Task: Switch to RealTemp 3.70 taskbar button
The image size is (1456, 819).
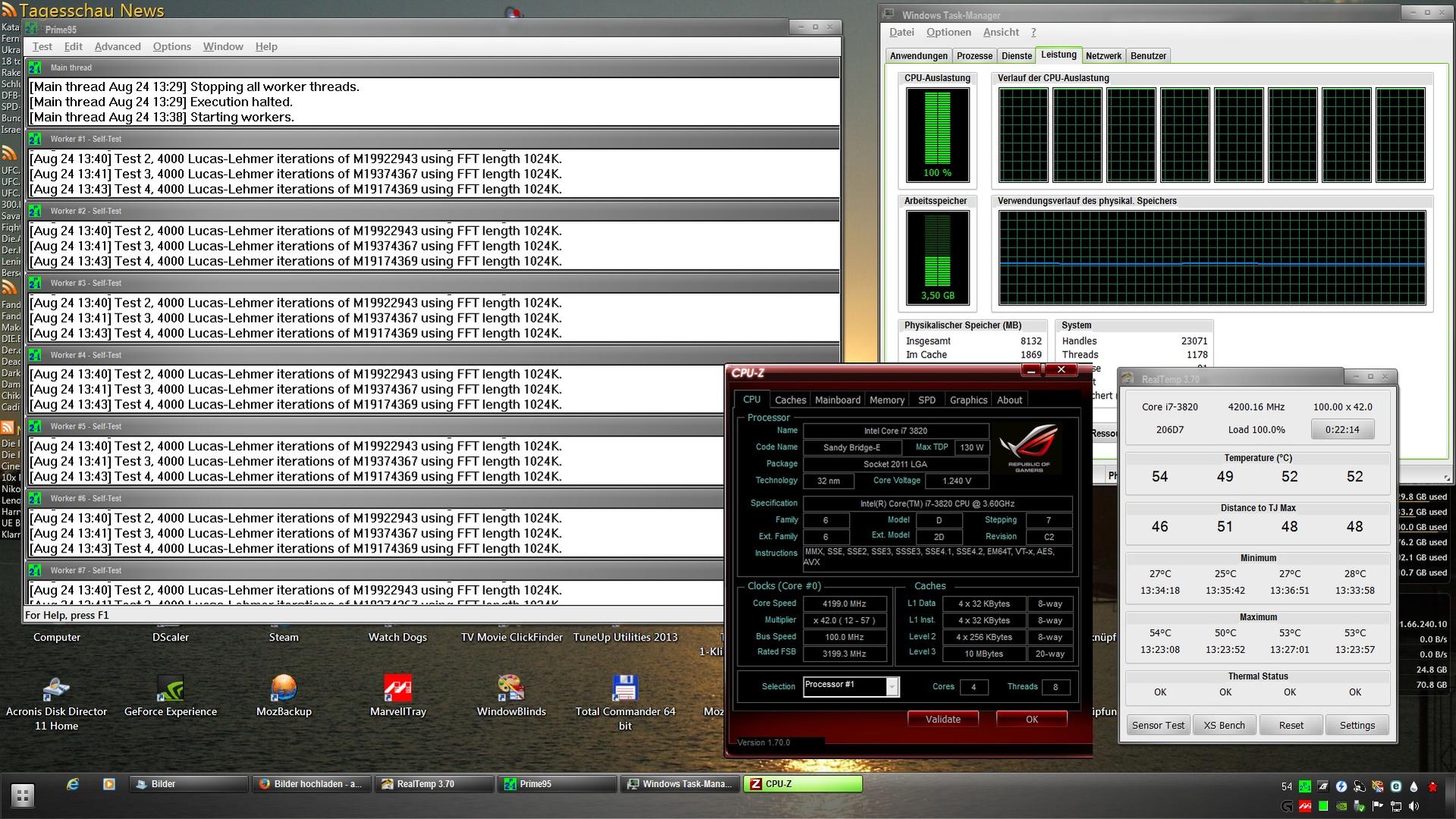Action: pyautogui.click(x=435, y=784)
